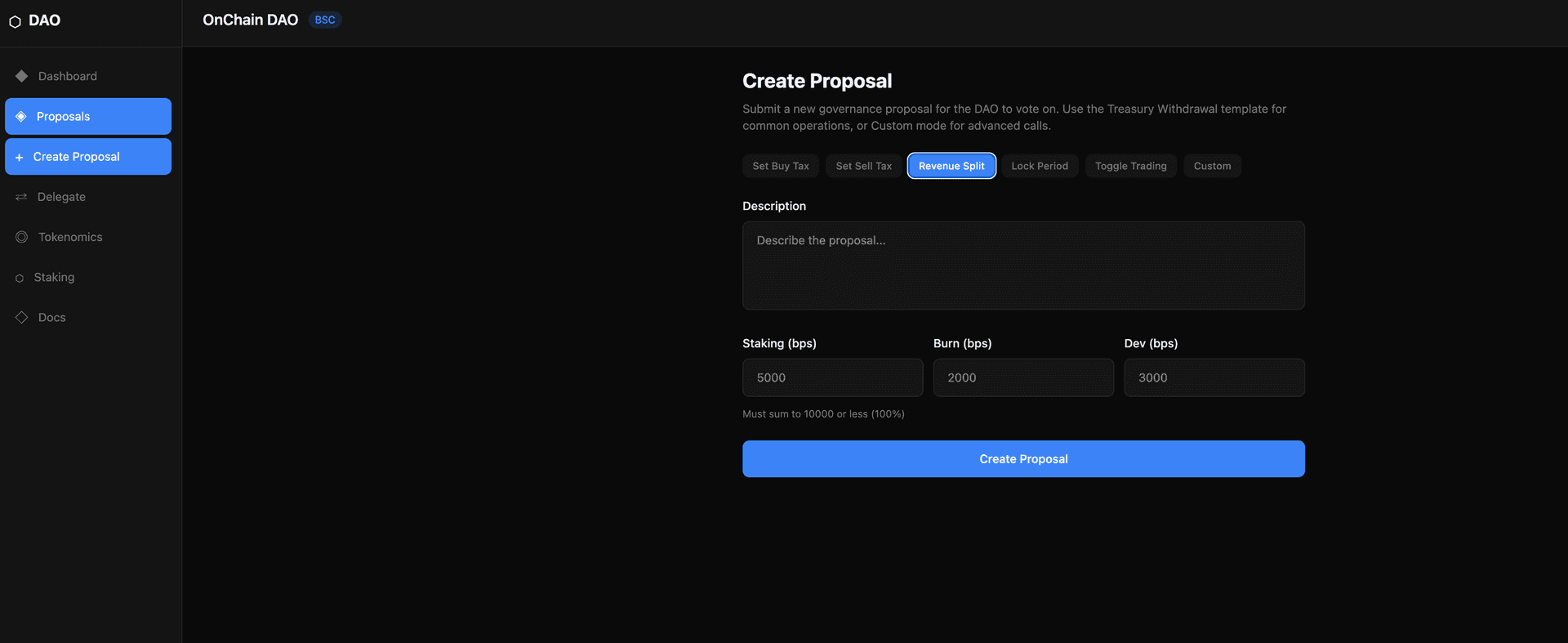Click the Staking (bps) input field
The image size is (1568, 643).
pyautogui.click(x=832, y=377)
